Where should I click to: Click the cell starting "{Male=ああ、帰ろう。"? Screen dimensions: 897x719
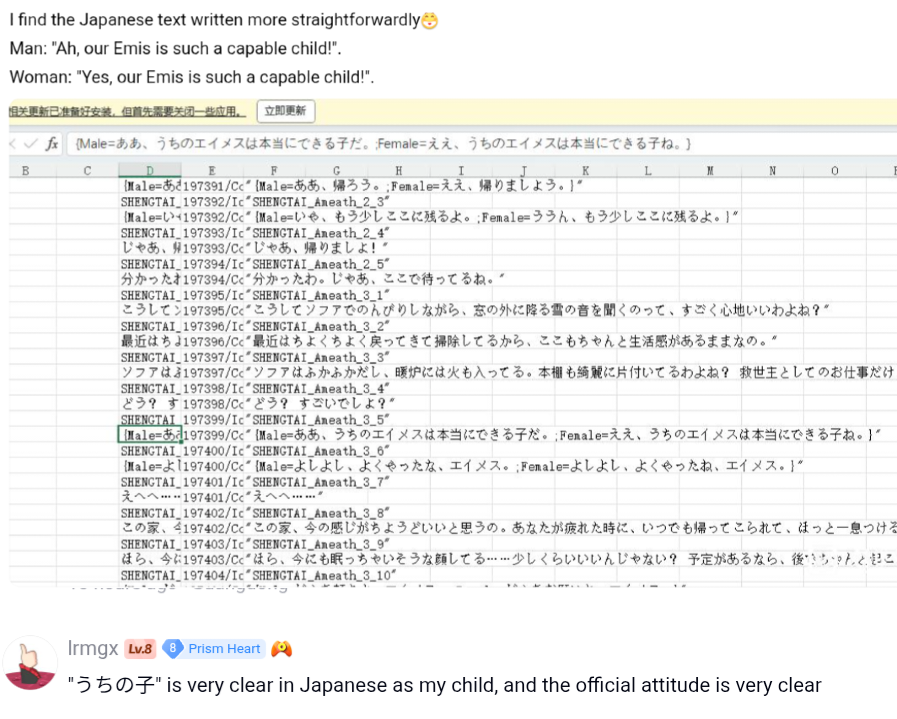tap(414, 186)
